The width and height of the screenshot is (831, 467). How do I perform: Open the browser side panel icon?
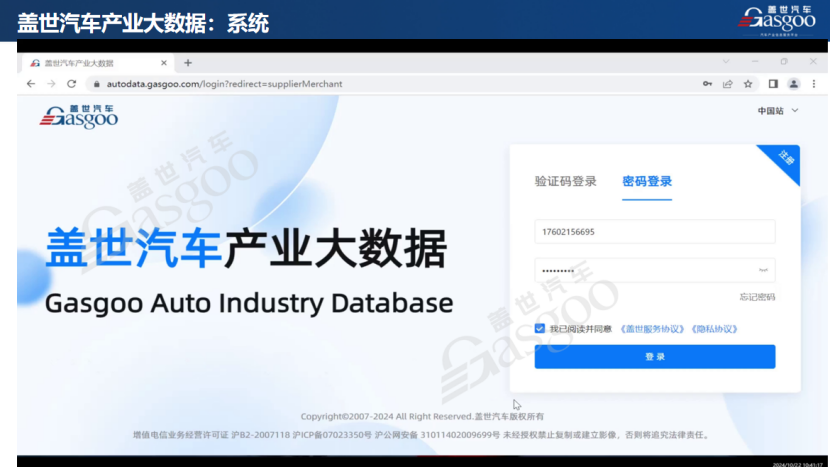[773, 84]
